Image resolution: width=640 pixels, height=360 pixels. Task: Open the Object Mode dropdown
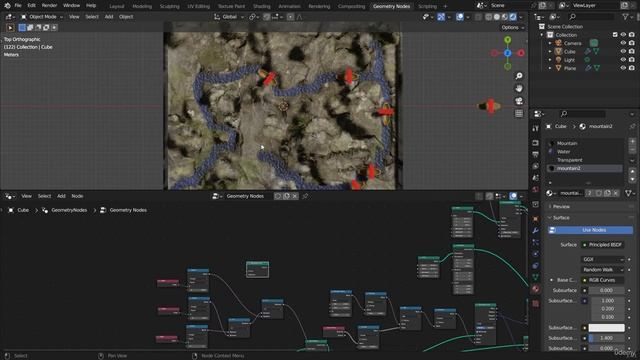(42, 17)
